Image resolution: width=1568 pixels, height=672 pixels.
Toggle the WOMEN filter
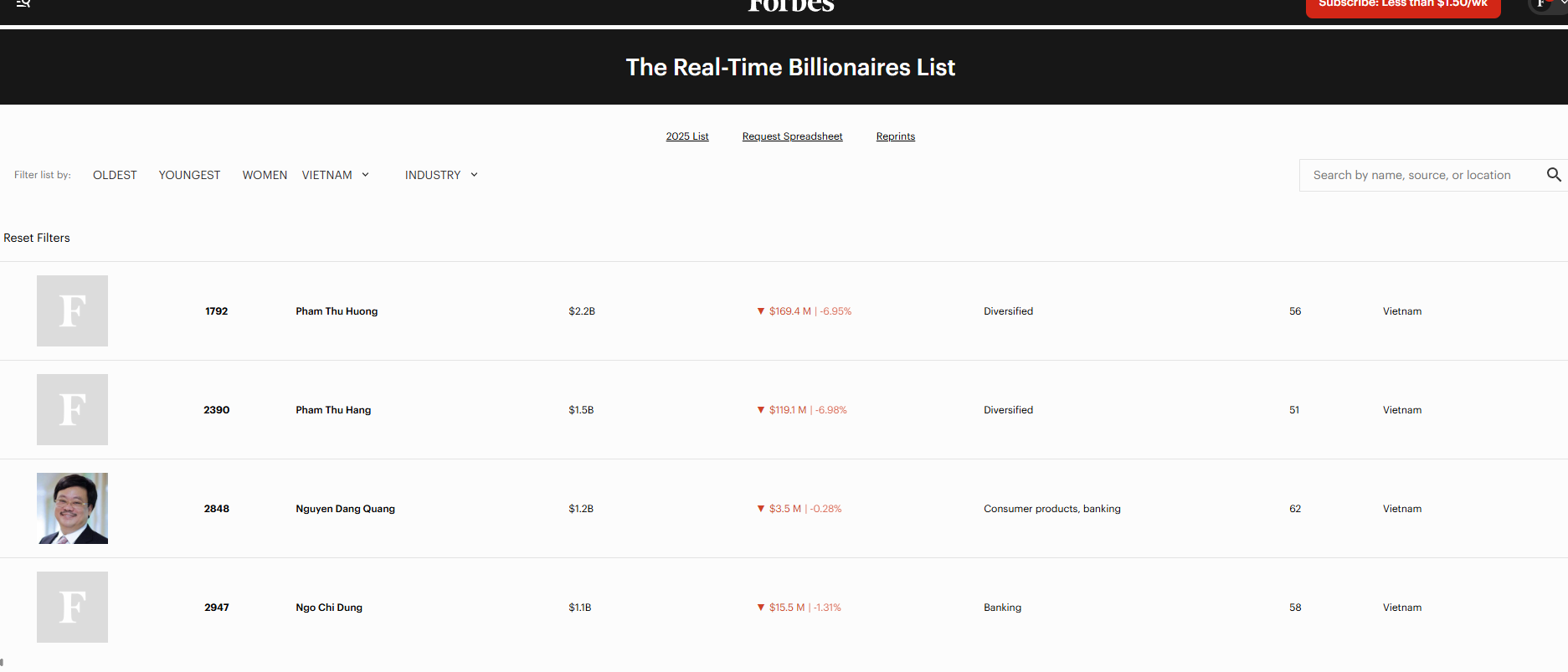pyautogui.click(x=265, y=175)
